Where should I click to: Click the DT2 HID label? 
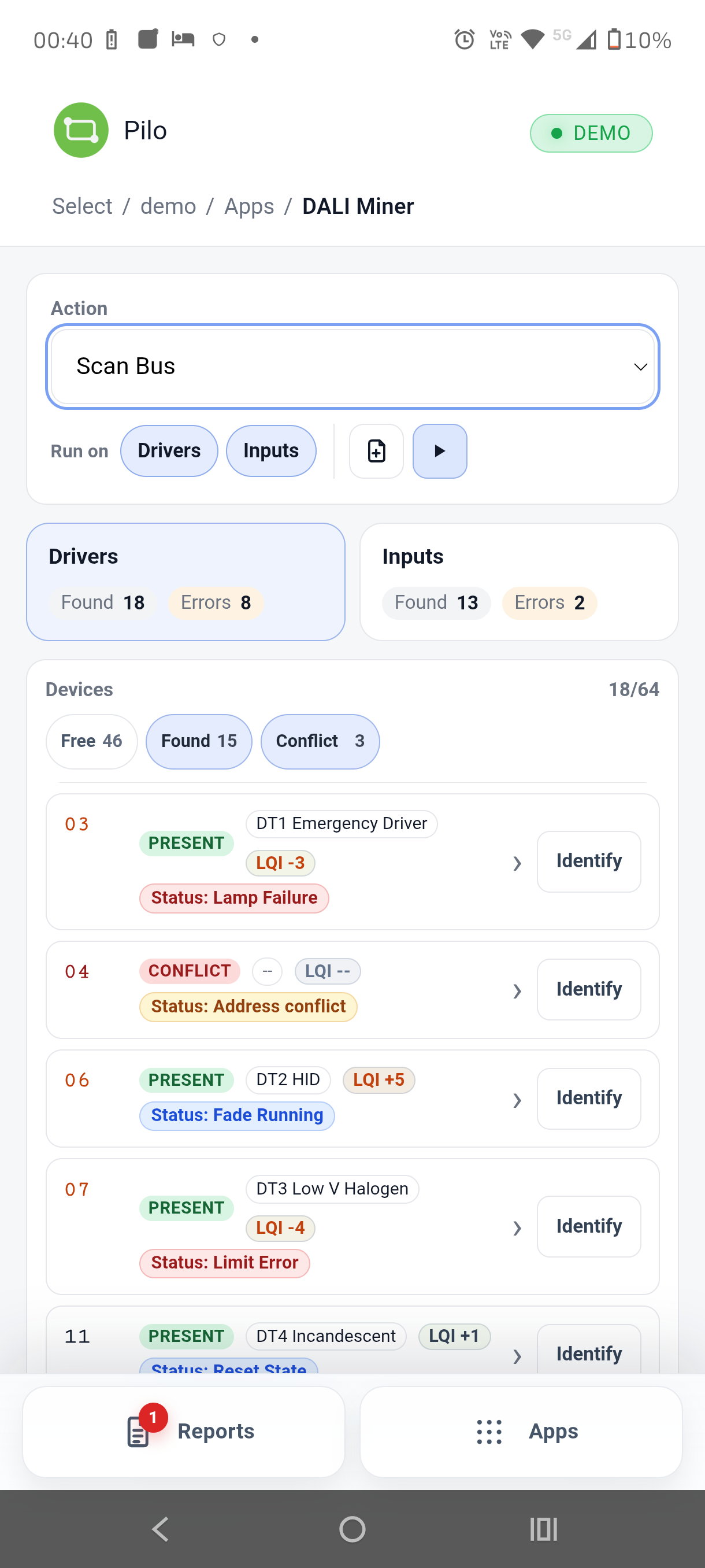coord(288,1080)
